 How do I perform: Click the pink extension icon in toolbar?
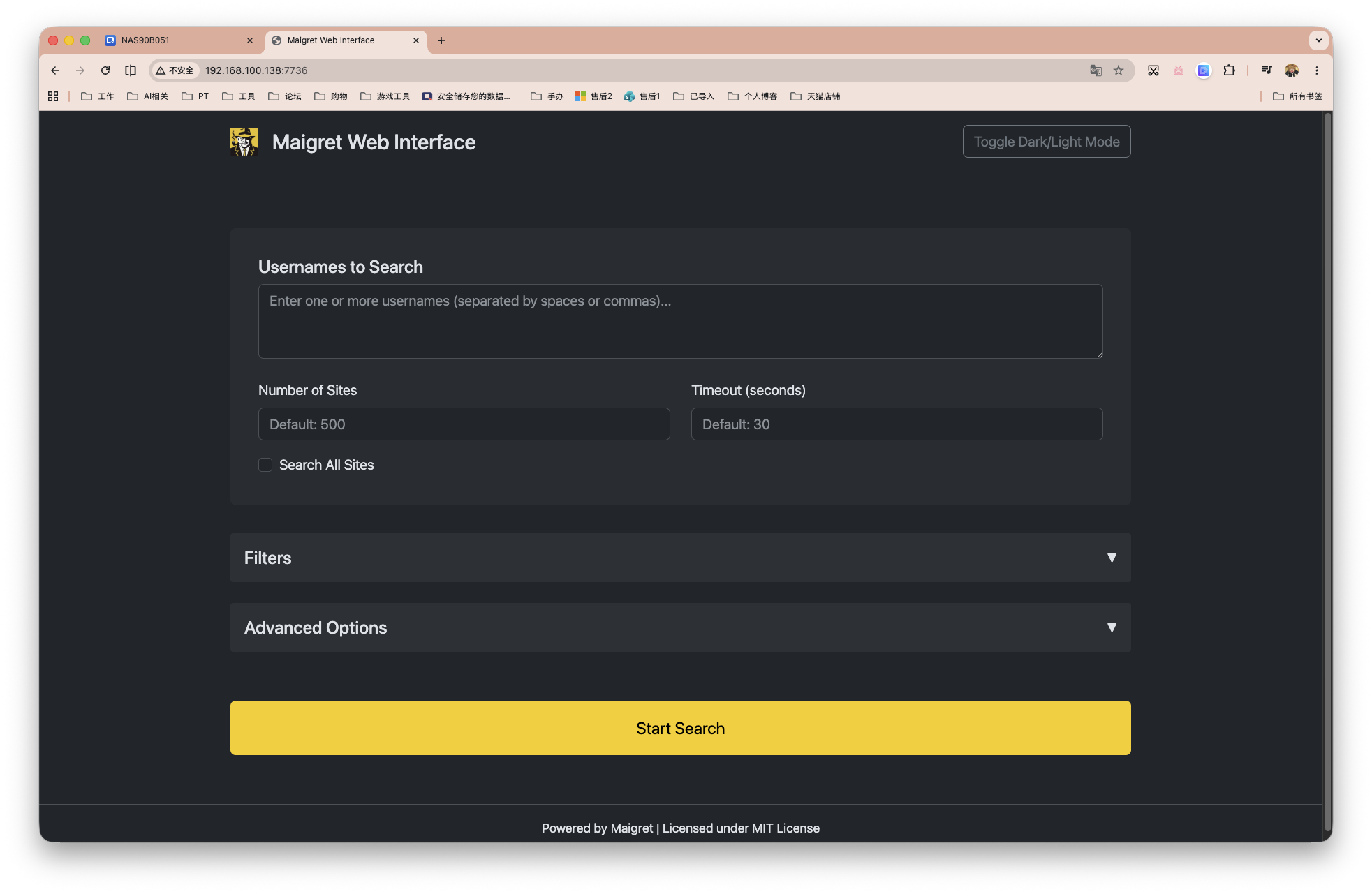point(1179,70)
